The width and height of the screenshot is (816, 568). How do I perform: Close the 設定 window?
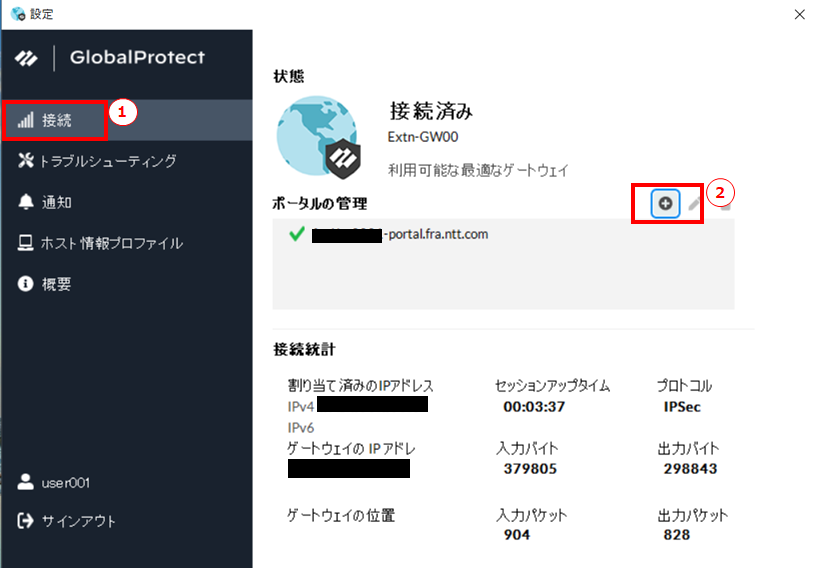click(800, 14)
